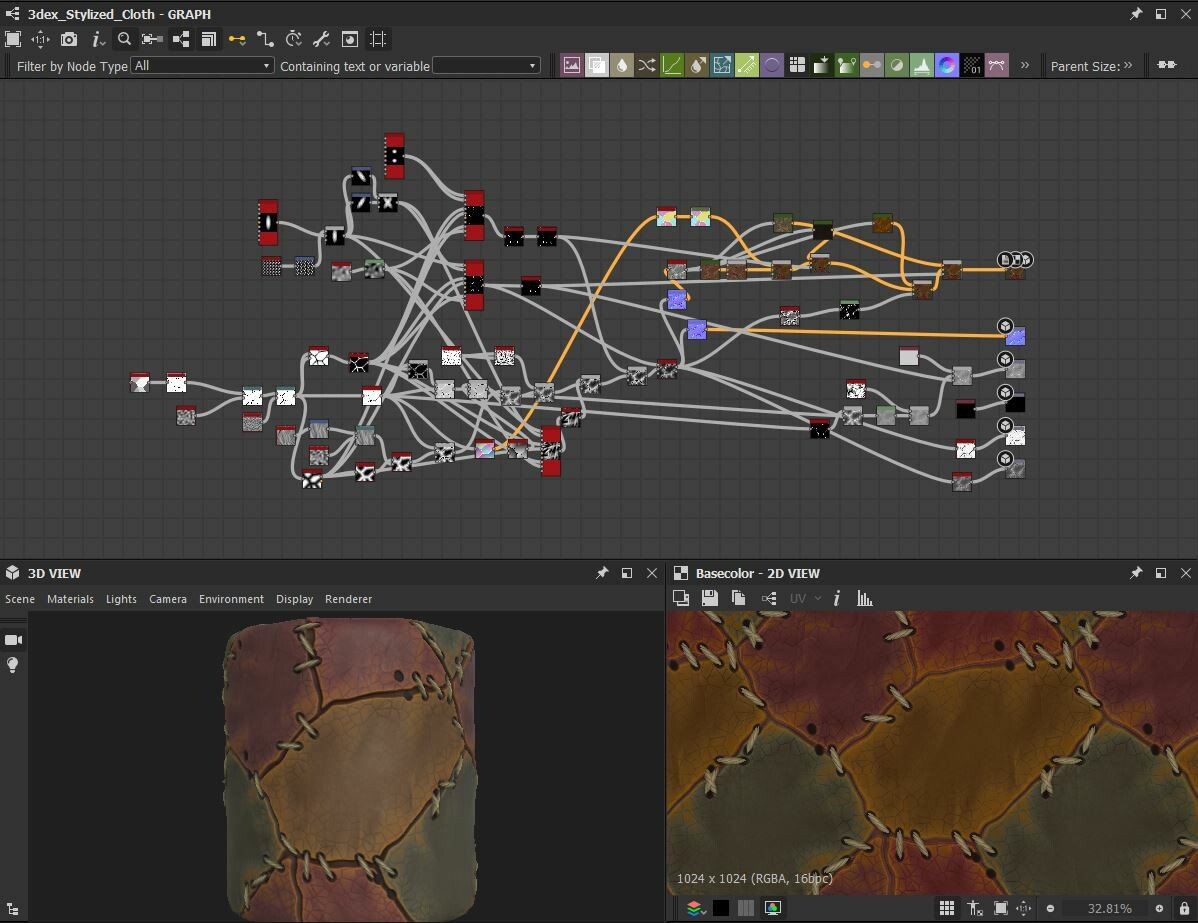Open the Containing text or variable dropdown
Screen dimensions: 1198x923
(487, 66)
